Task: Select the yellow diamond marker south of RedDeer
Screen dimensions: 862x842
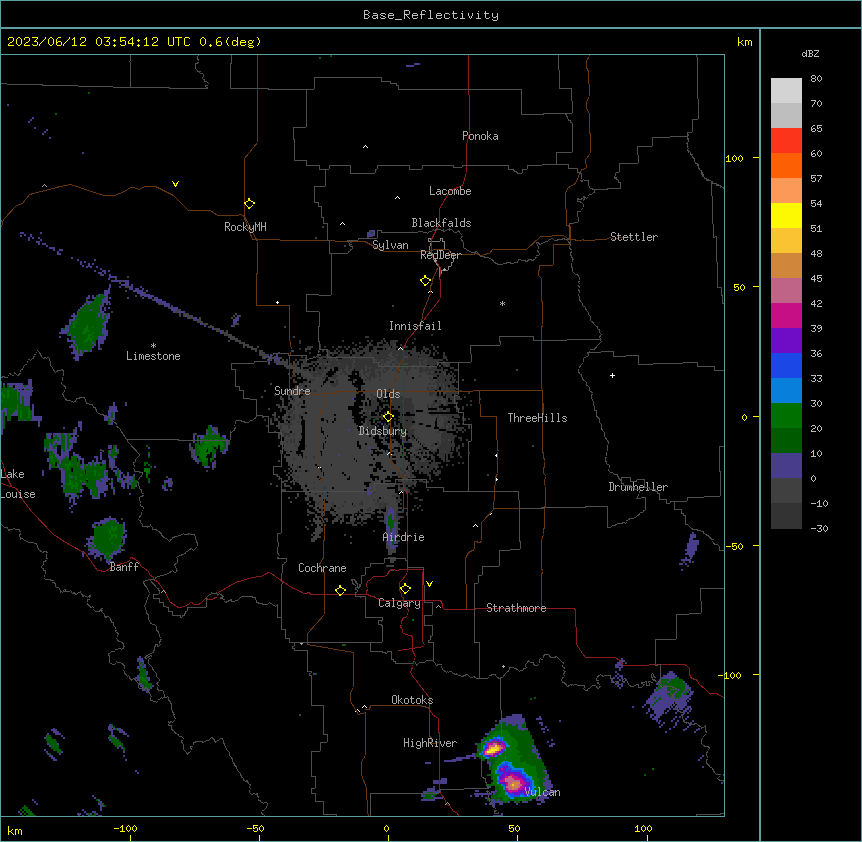Action: [425, 281]
